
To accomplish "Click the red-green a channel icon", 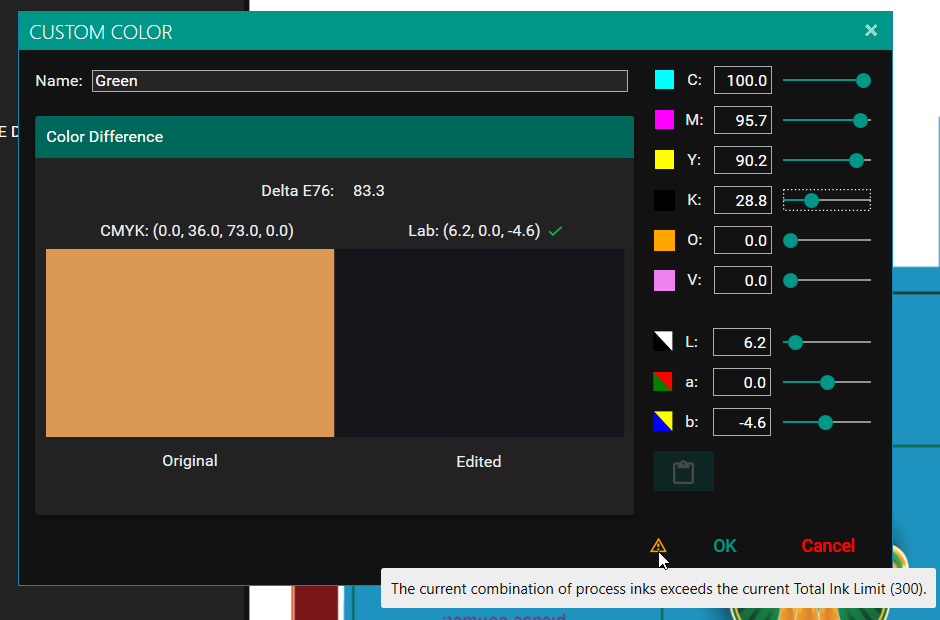I will point(663,382).
